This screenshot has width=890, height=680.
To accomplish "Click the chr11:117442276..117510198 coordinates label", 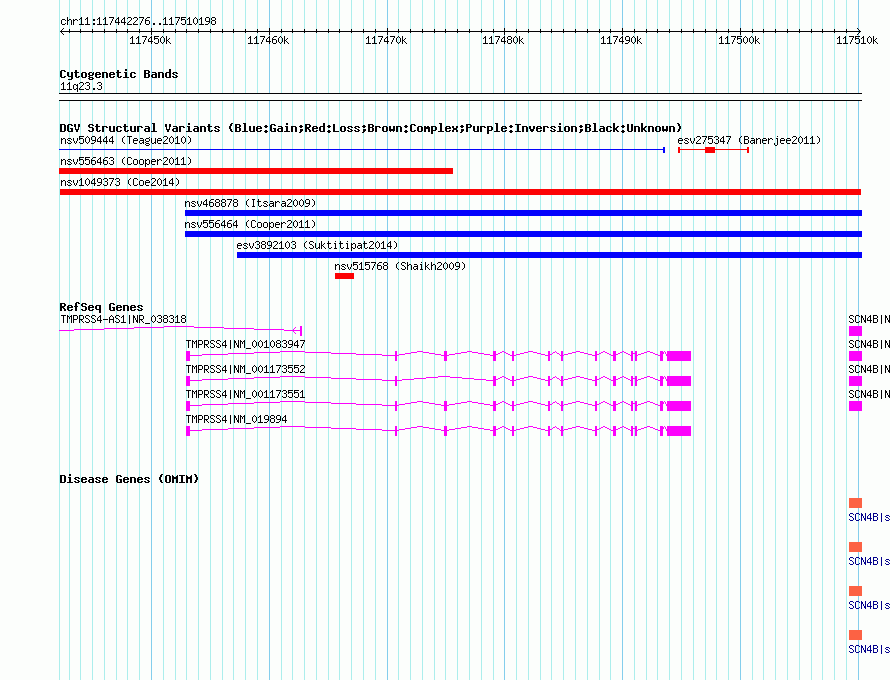I will point(138,21).
